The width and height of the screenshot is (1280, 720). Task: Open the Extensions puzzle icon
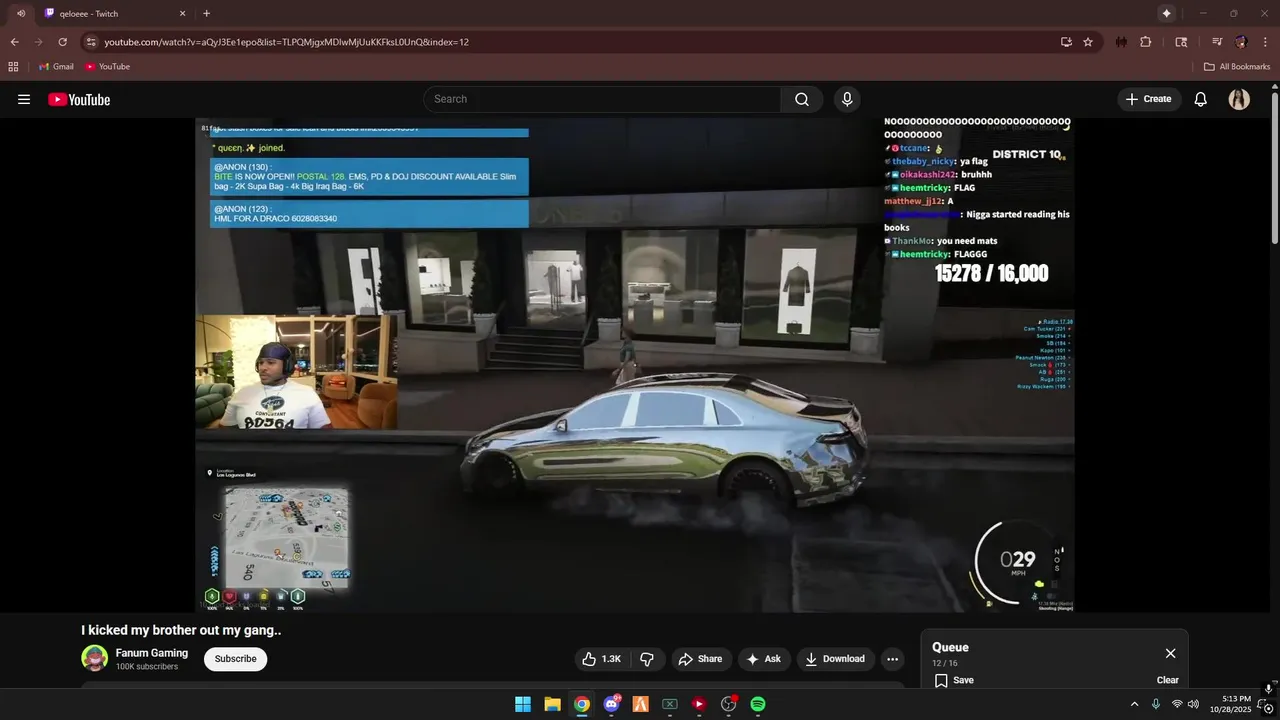[1146, 42]
